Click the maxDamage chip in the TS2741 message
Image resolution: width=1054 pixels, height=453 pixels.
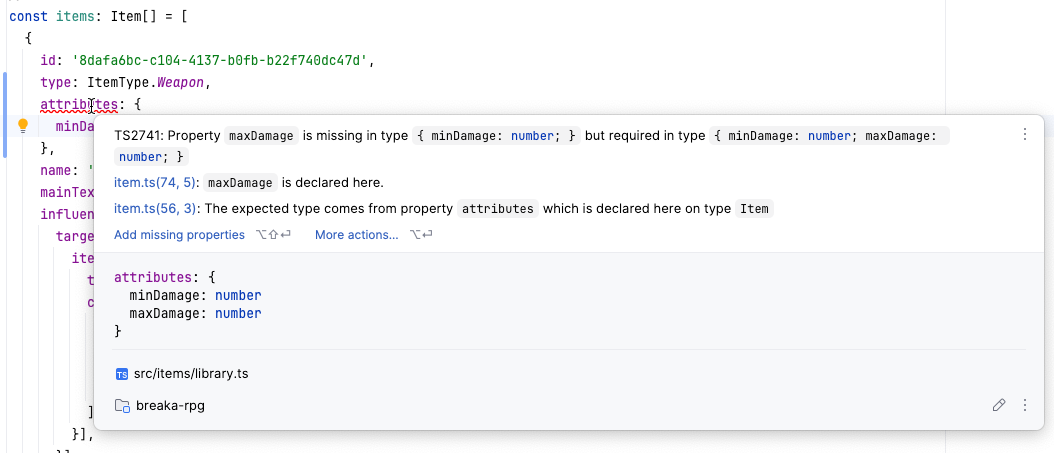coord(263,136)
